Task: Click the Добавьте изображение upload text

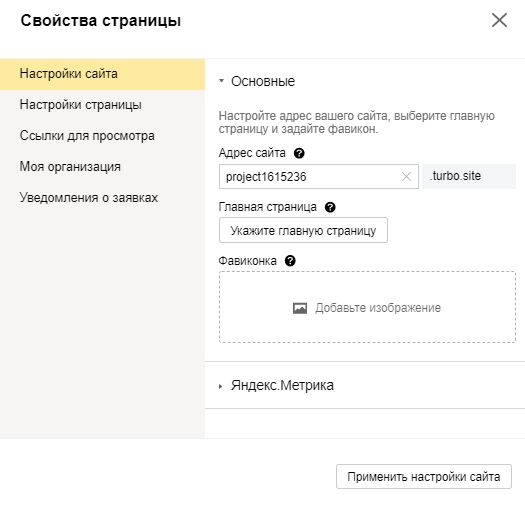Action: point(378,308)
